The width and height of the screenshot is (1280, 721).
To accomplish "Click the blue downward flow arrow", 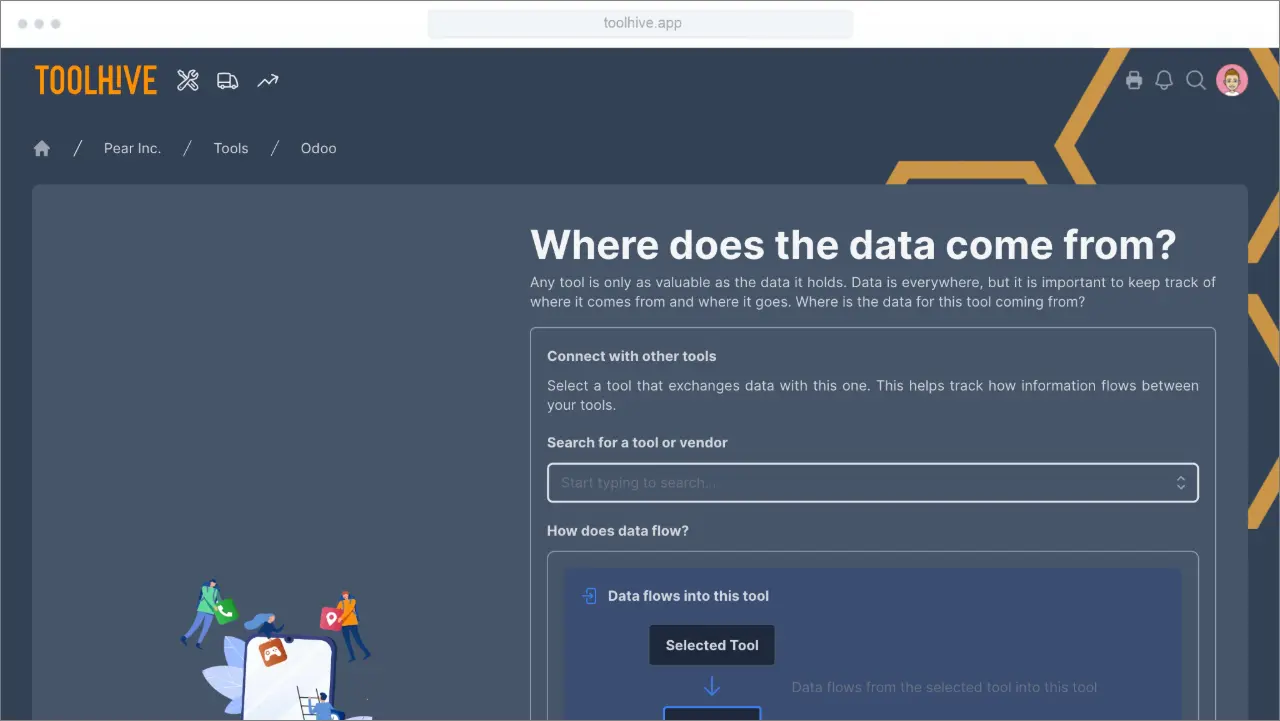I will [711, 686].
